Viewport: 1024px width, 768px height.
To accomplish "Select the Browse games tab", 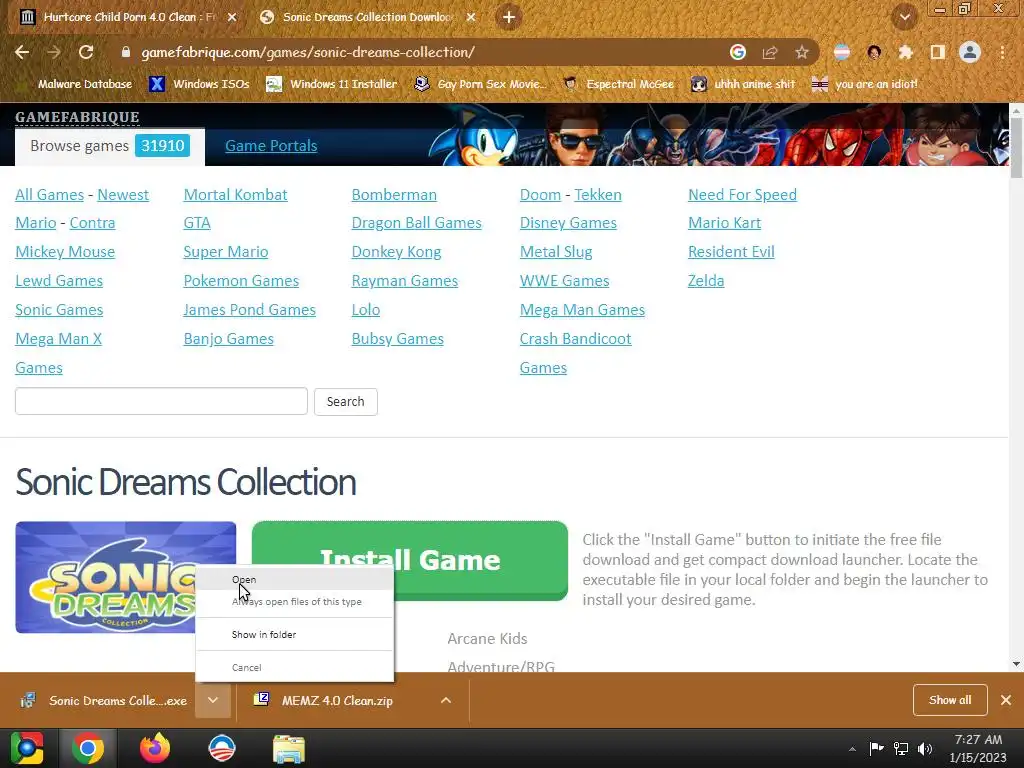I will pos(109,146).
